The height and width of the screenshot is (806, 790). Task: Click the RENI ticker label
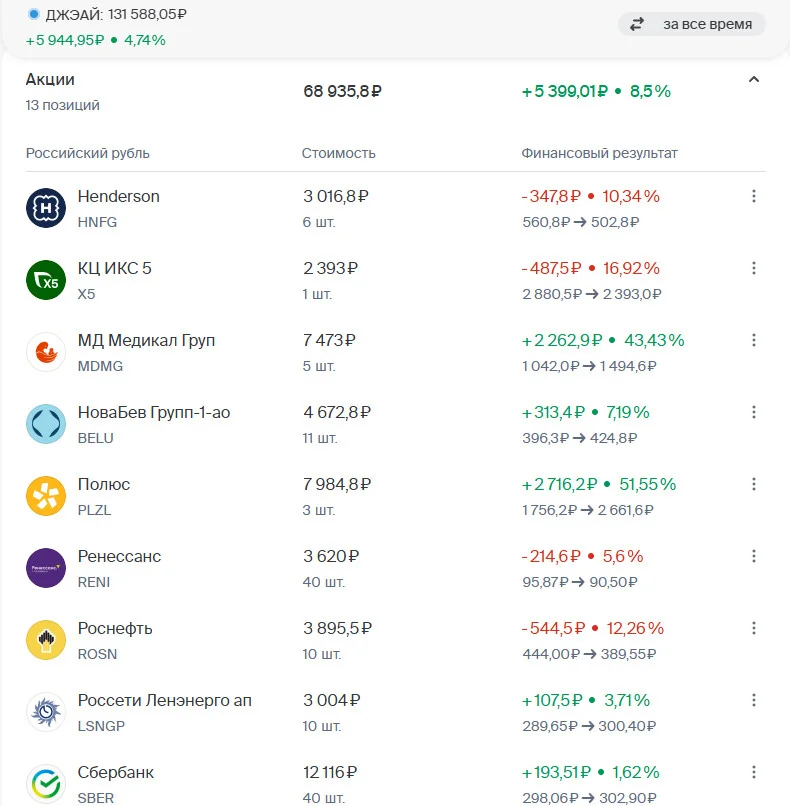[94, 582]
